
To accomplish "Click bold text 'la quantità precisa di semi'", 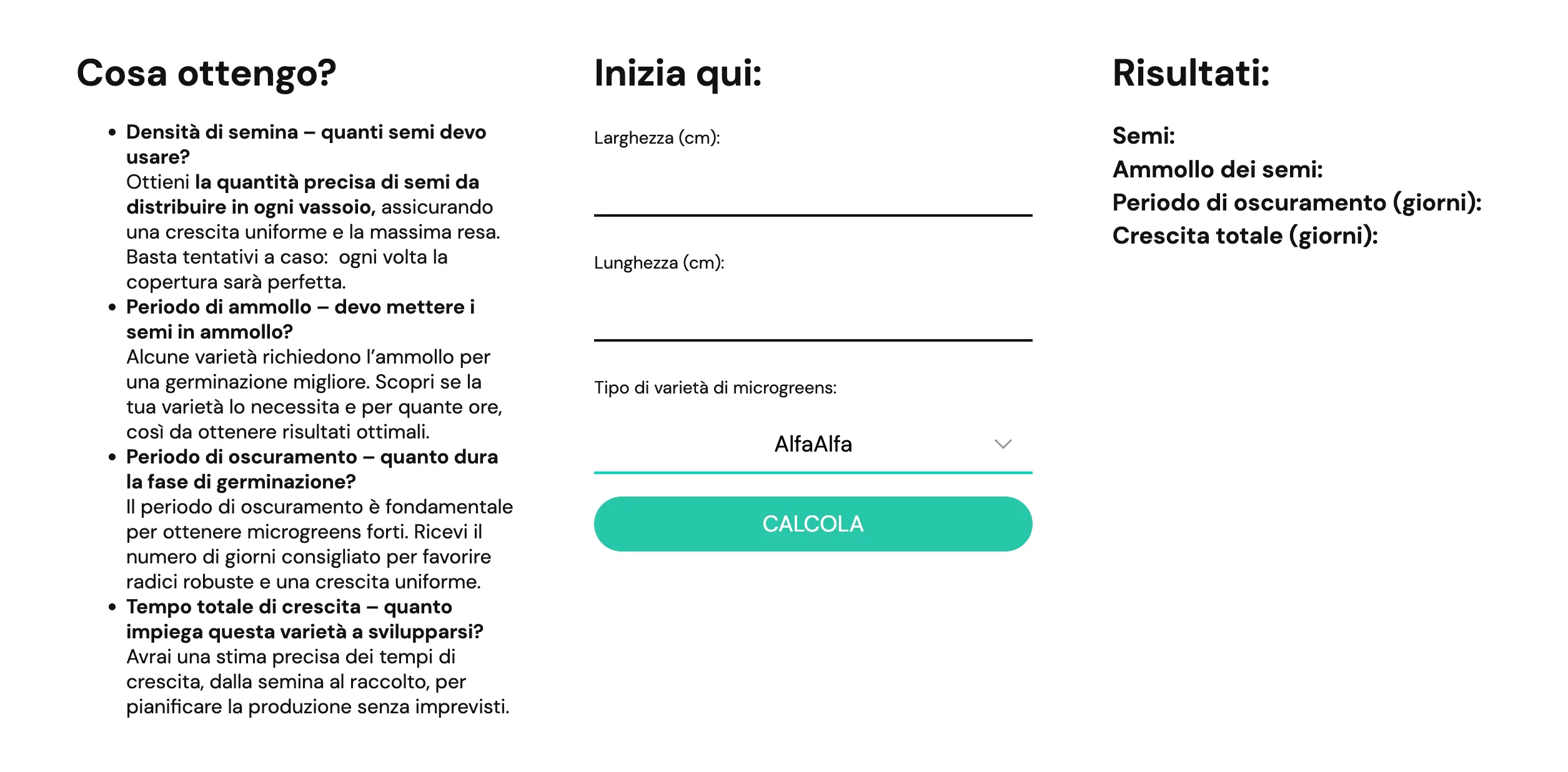I will [337, 182].
